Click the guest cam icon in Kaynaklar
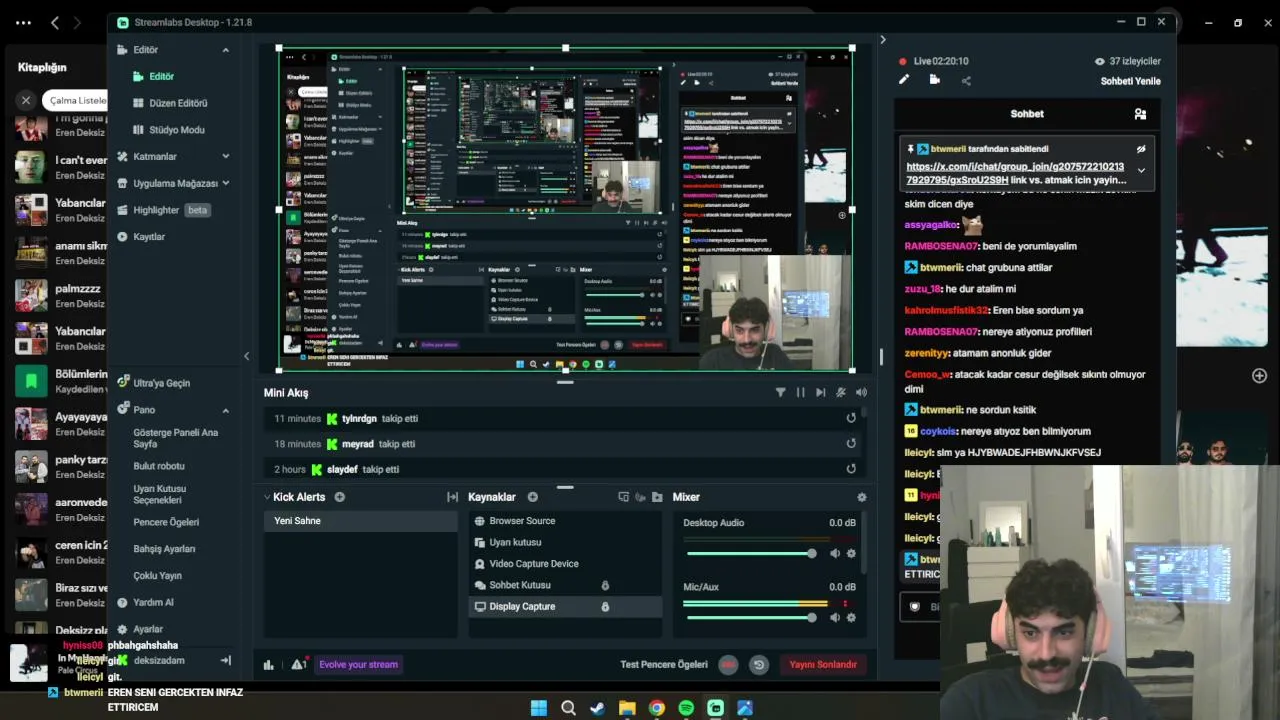This screenshot has width=1280, height=720. point(640,497)
